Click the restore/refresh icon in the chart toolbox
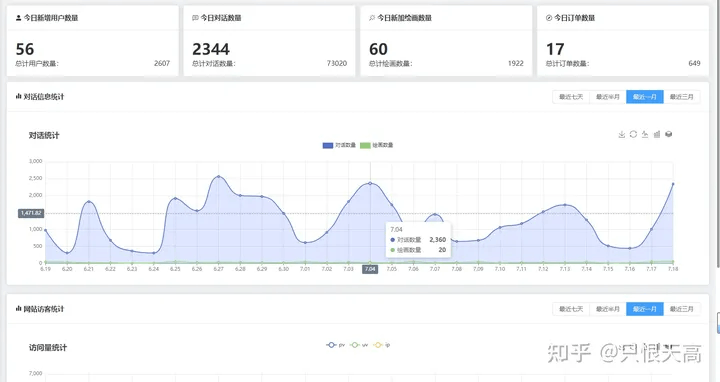The height and width of the screenshot is (382, 720). click(633, 134)
